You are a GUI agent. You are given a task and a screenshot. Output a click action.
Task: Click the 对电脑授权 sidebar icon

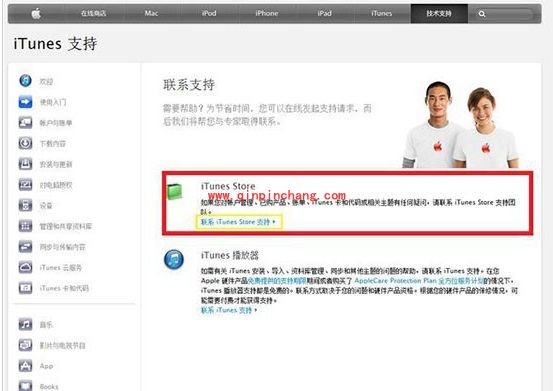25,184
